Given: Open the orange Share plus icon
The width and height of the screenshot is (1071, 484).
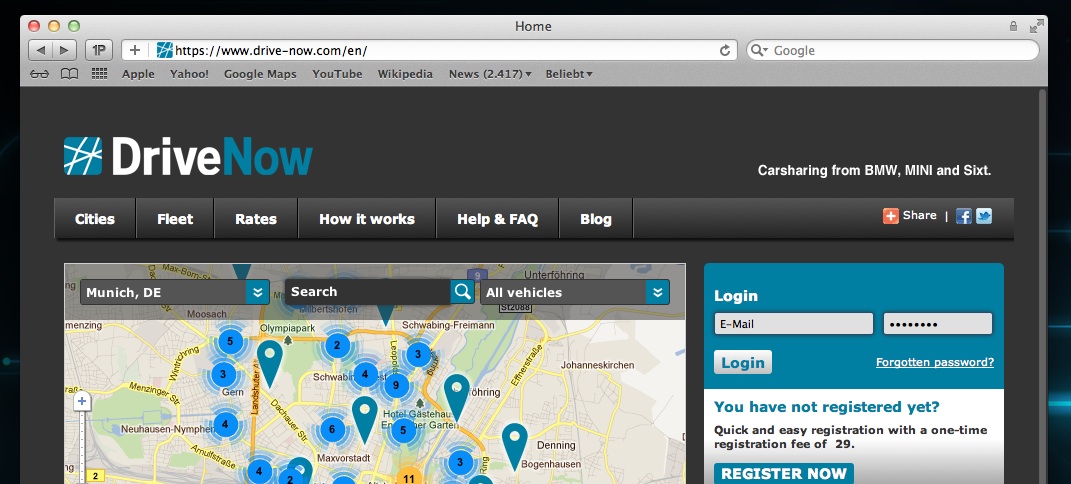Looking at the screenshot, I should [x=891, y=216].
